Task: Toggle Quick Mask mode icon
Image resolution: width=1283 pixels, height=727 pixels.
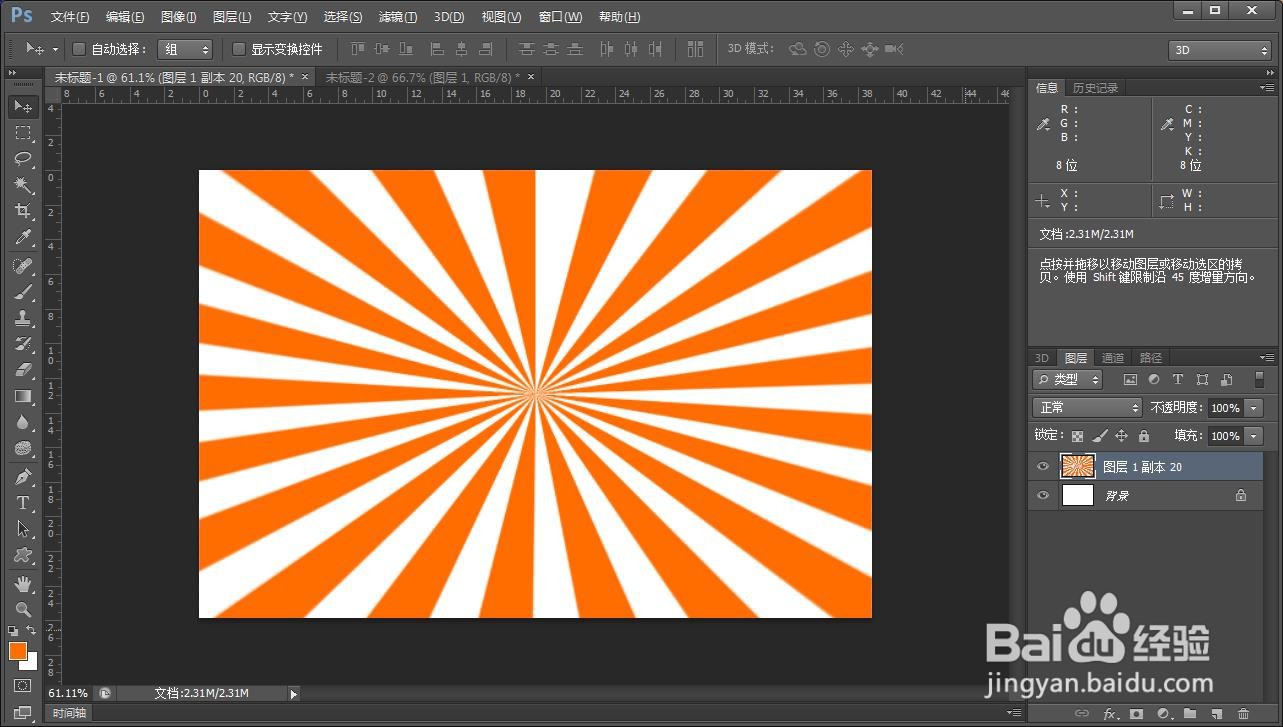Action: (23, 686)
